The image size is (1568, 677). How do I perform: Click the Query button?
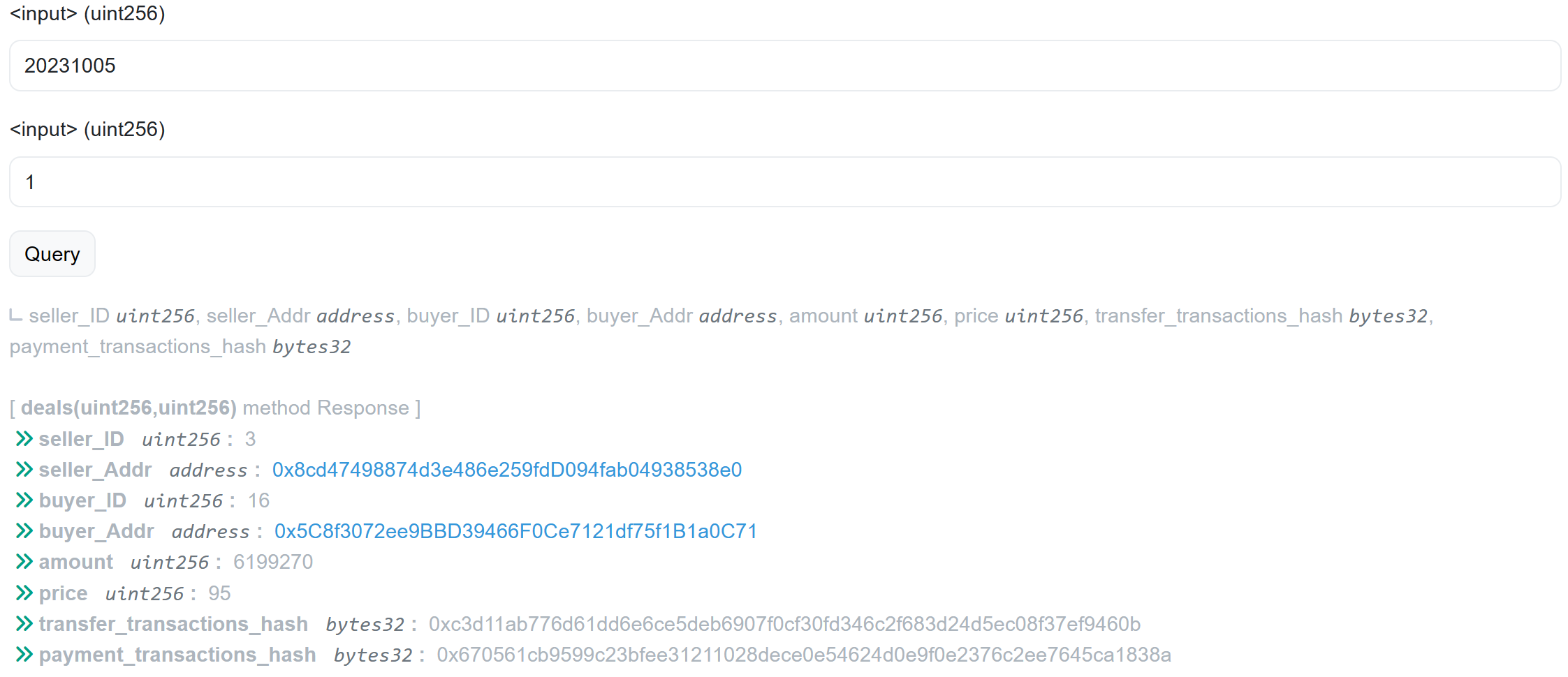coord(52,254)
